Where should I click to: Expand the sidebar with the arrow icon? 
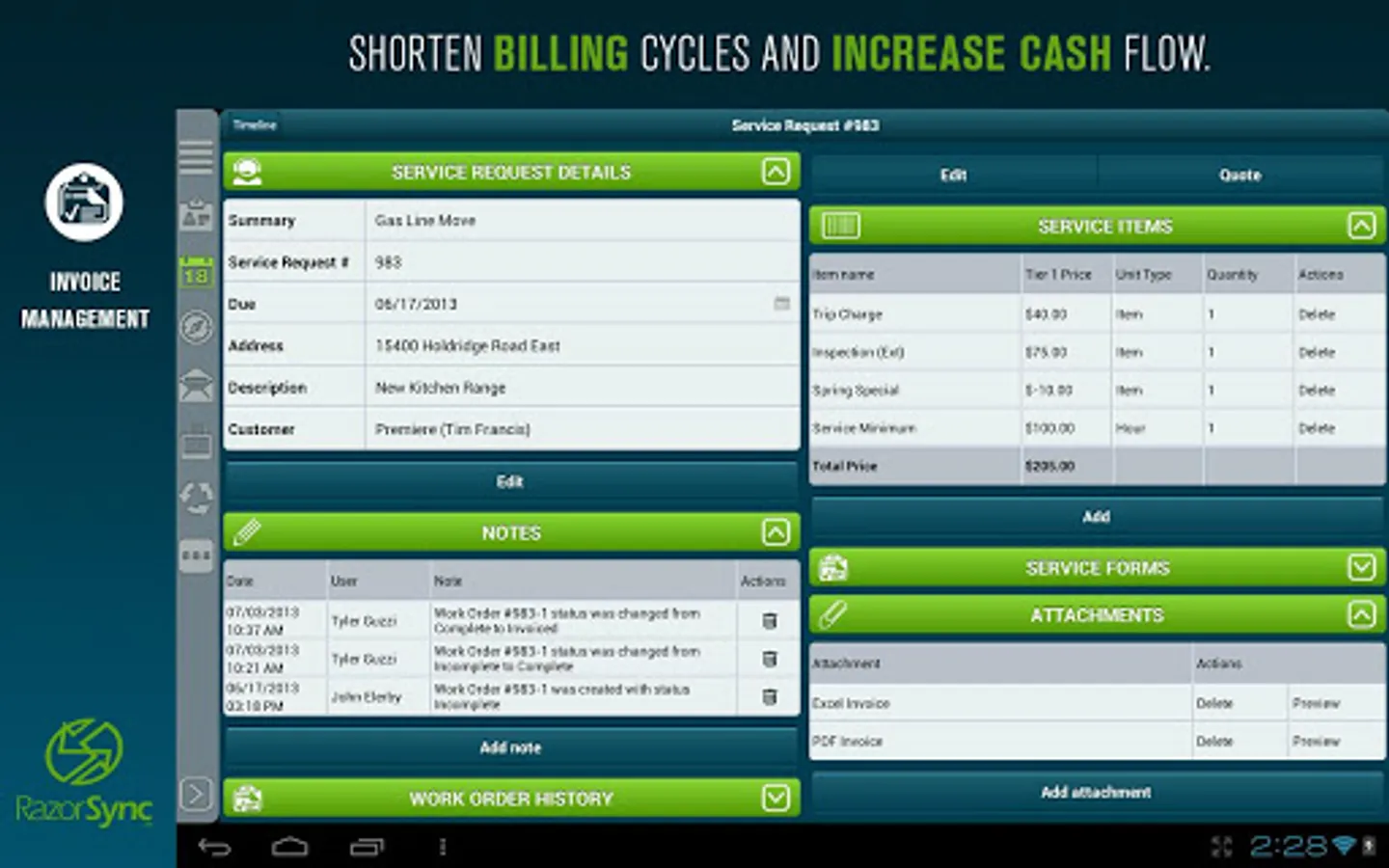[196, 794]
